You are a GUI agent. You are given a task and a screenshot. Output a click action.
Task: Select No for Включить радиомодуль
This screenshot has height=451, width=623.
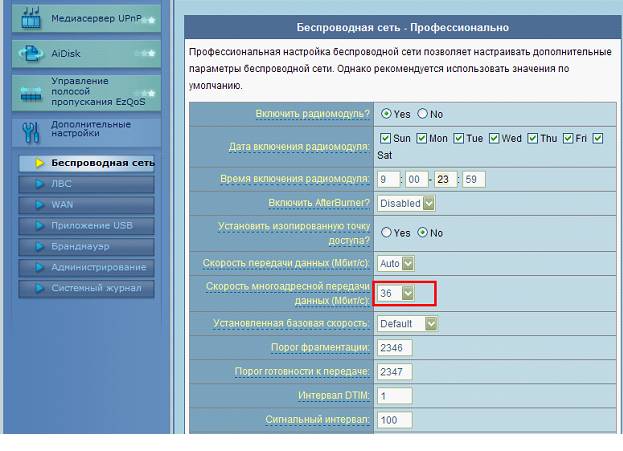click(x=422, y=114)
